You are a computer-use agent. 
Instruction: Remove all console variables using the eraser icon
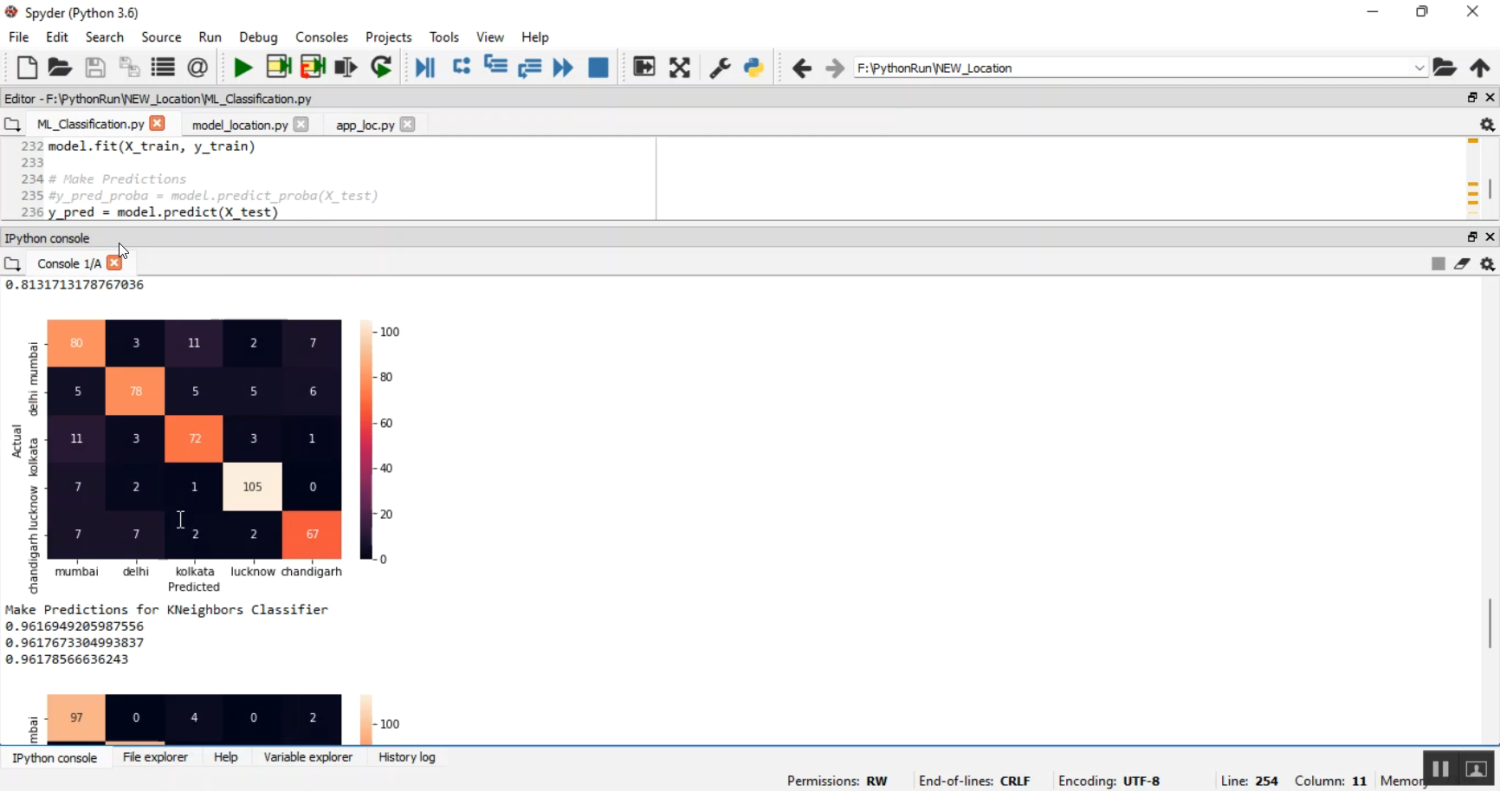[x=1462, y=263]
